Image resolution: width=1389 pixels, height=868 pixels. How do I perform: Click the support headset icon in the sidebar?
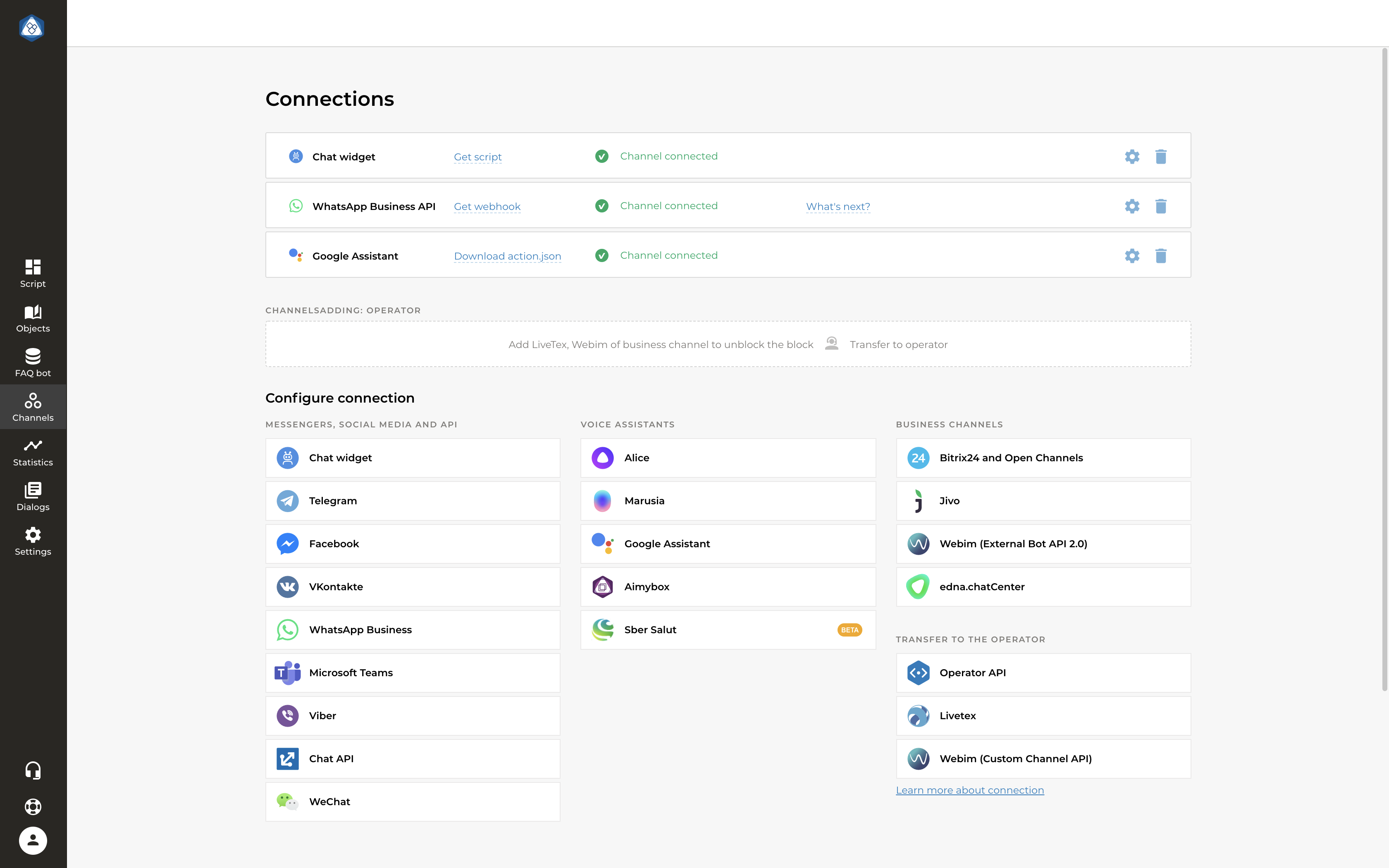(33, 770)
